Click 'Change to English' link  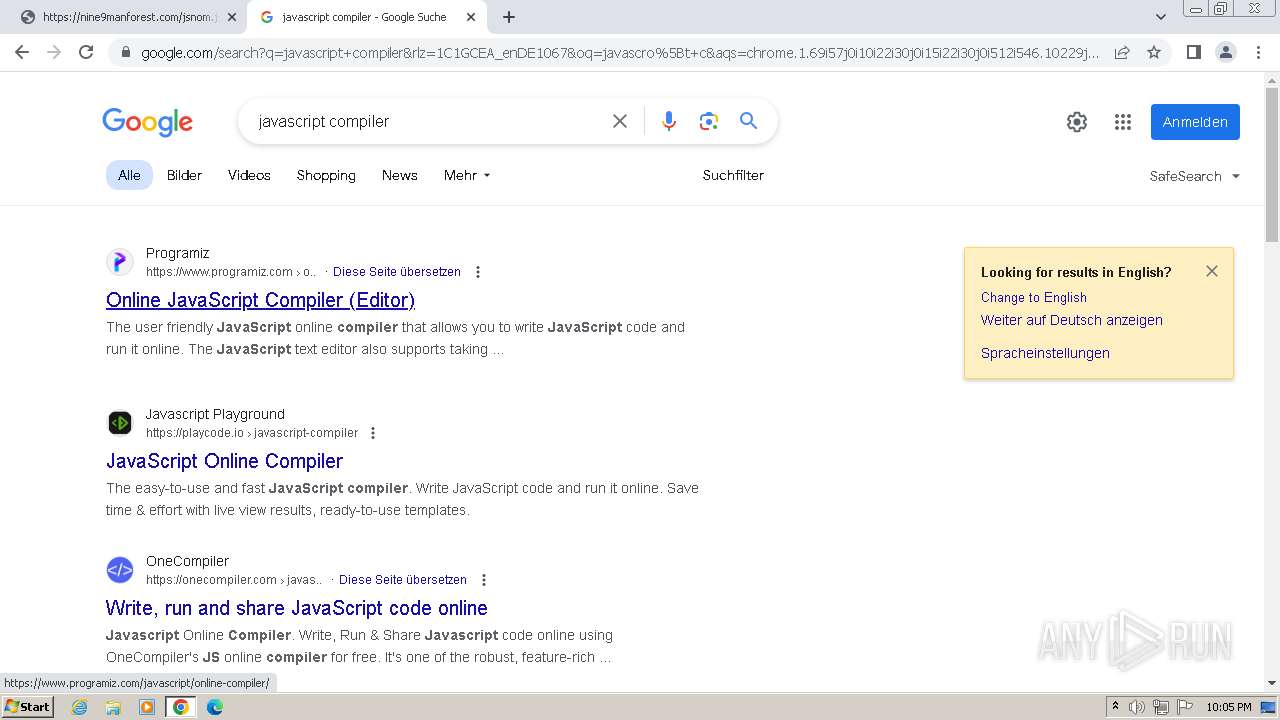[x=1033, y=297]
